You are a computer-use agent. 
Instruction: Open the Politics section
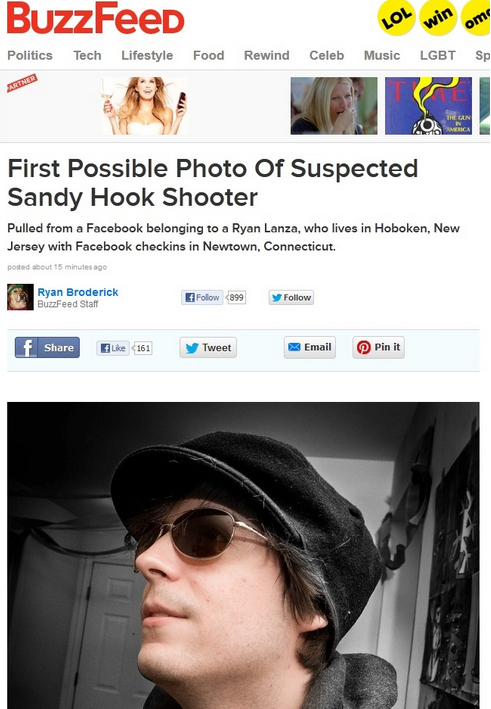30,55
